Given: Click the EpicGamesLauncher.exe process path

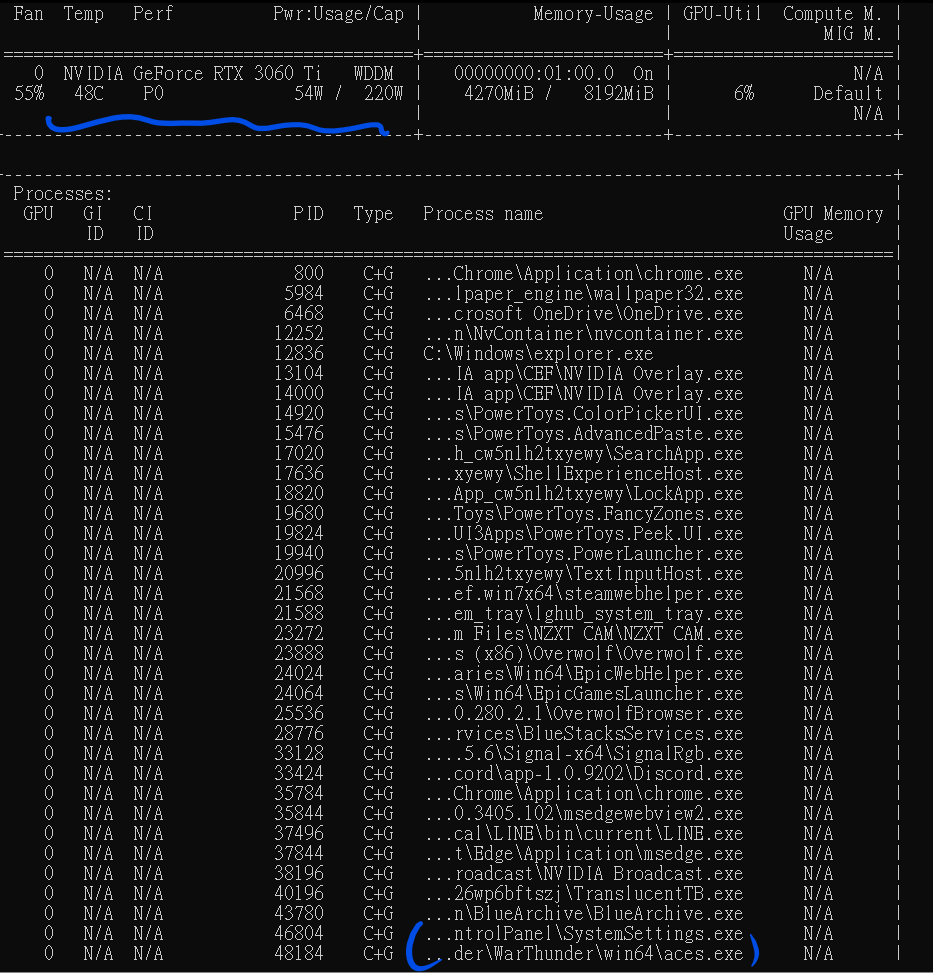Looking at the screenshot, I should tap(584, 693).
